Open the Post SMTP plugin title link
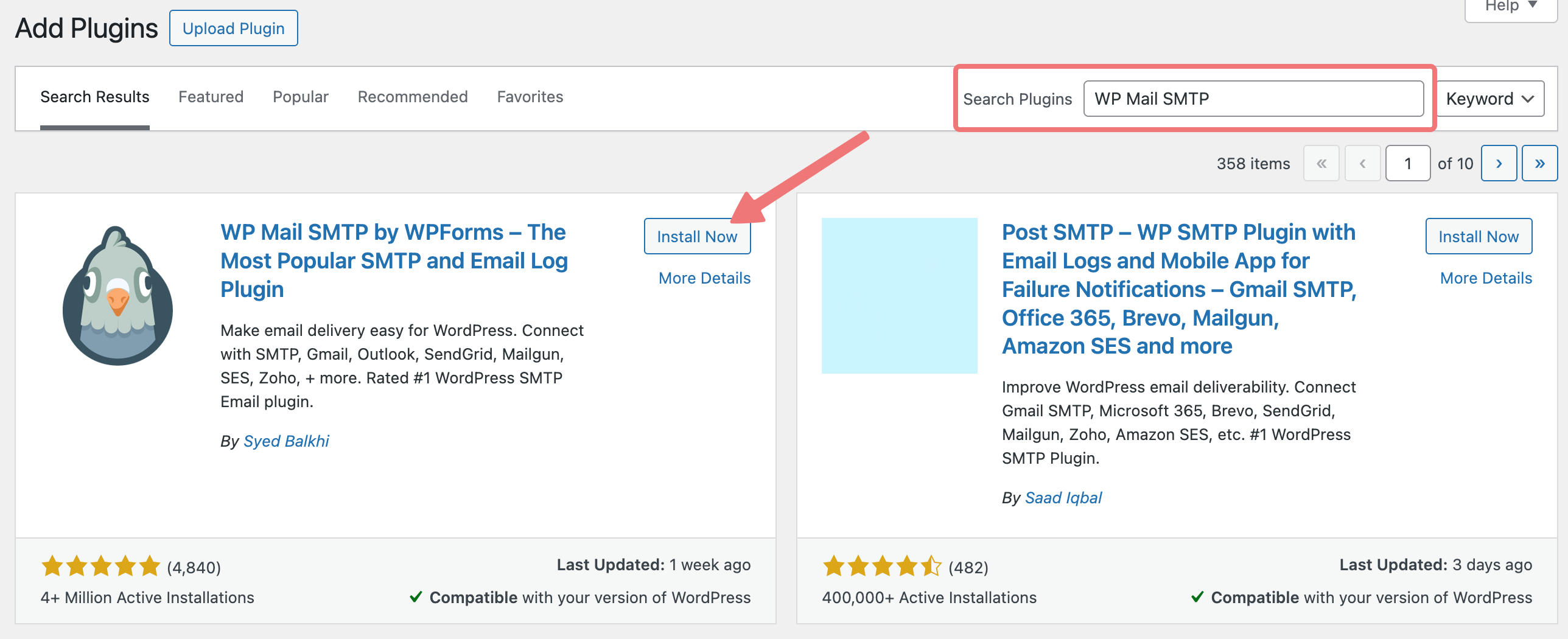The image size is (1568, 639). (1179, 289)
